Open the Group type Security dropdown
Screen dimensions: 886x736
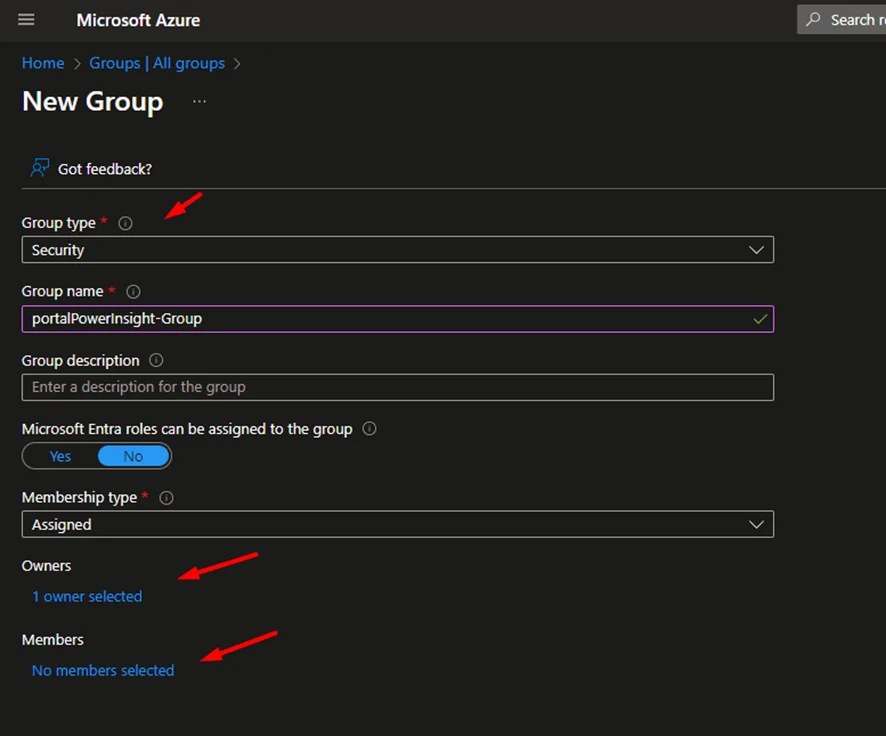pyautogui.click(x=398, y=250)
